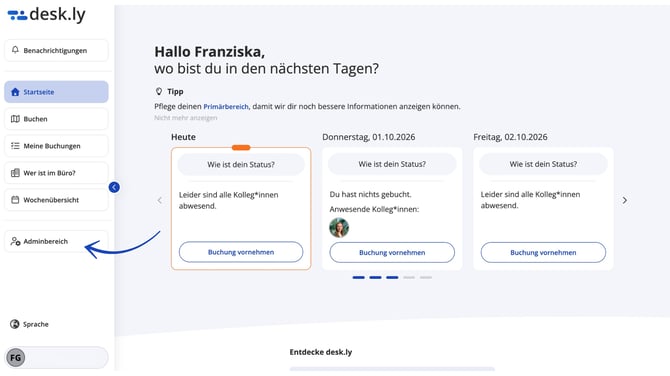Image resolution: width=670 pixels, height=376 pixels.
Task: Open Benachrichtigungen bell icon
Action: tap(15, 50)
